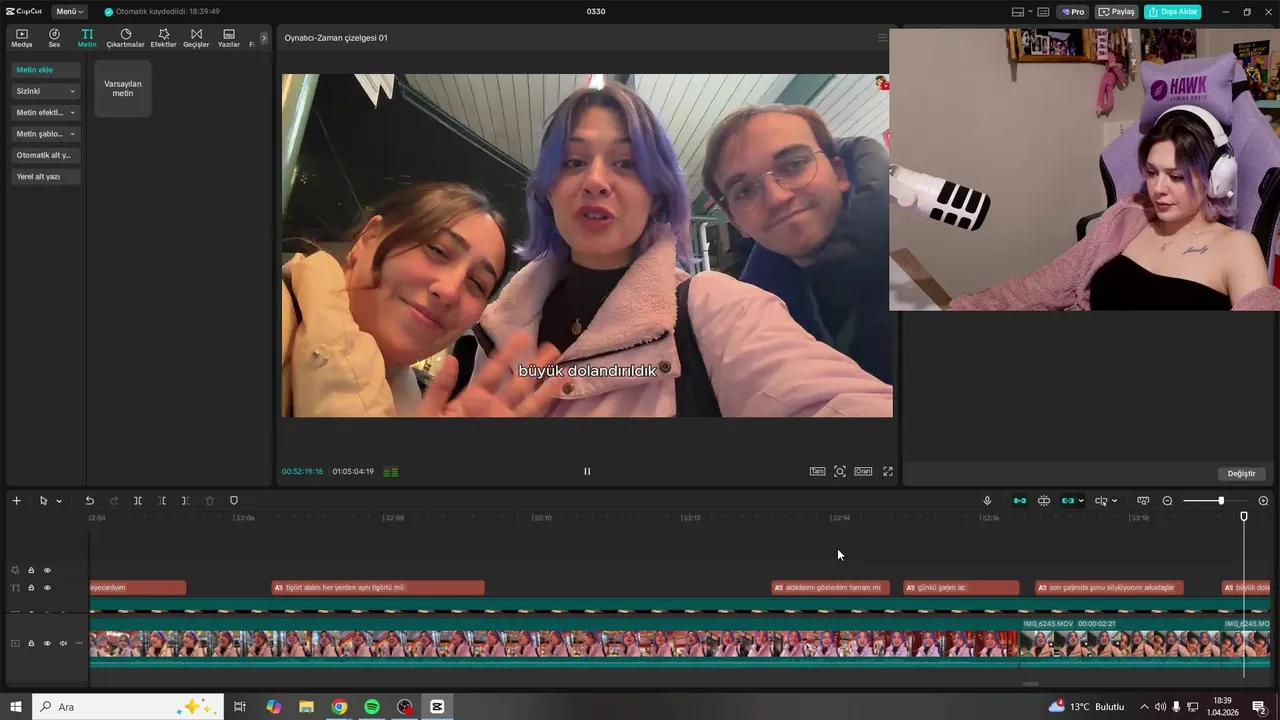Open more options on the main video track
Viewport: 1280px width, 720px height.
click(x=79, y=643)
